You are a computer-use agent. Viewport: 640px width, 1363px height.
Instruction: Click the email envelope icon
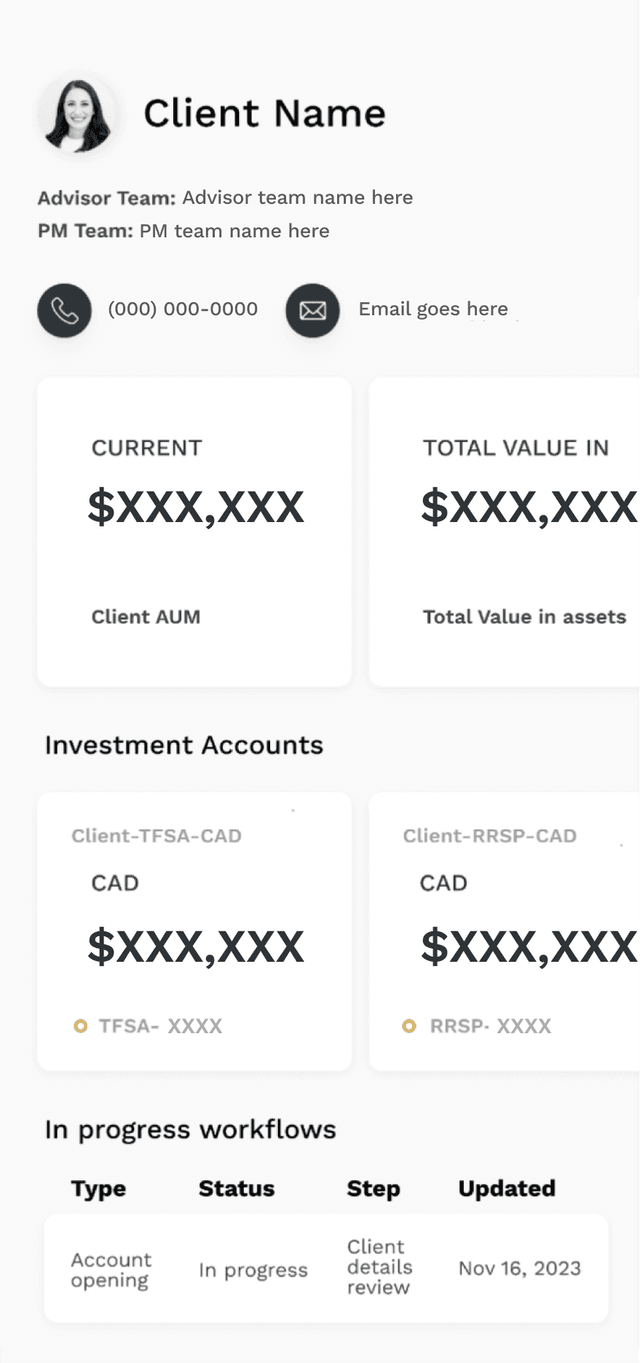tap(312, 310)
